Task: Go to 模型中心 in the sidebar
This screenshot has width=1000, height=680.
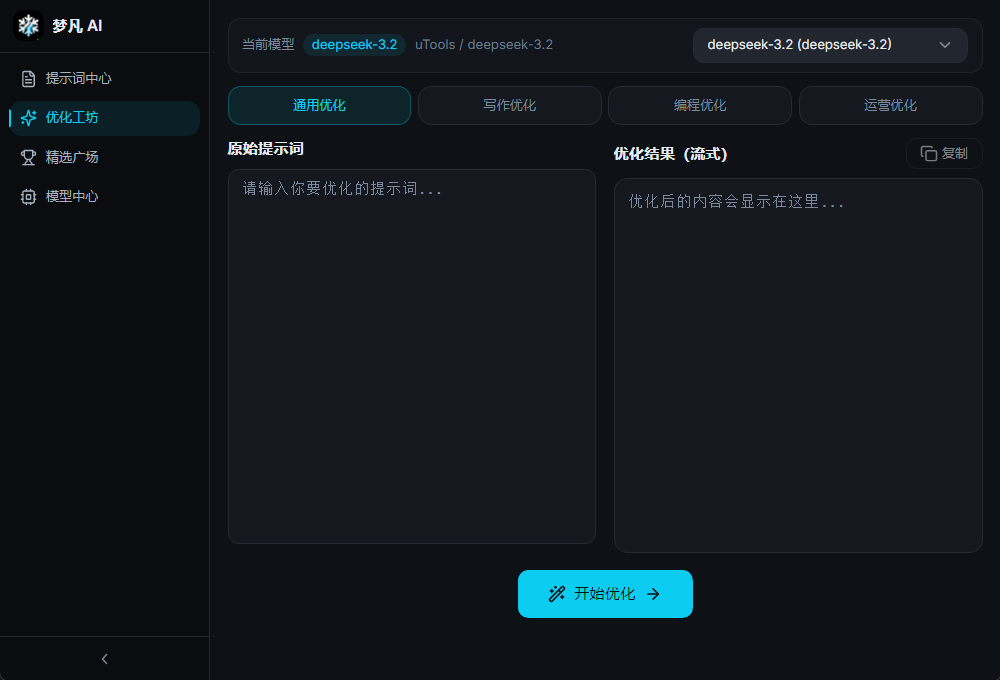Action: coord(72,197)
